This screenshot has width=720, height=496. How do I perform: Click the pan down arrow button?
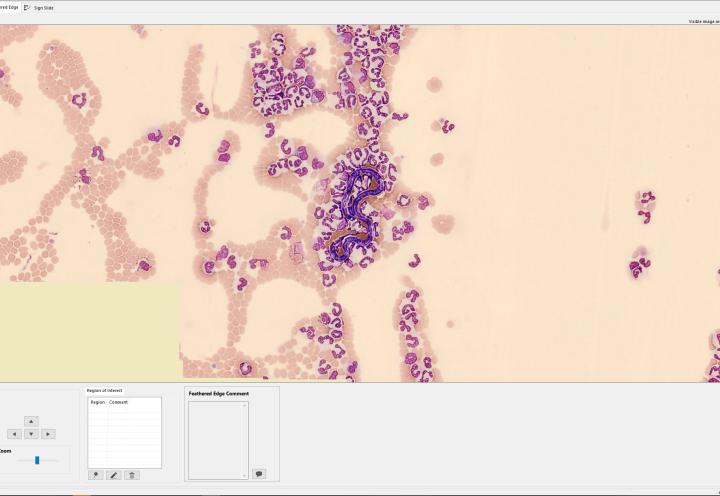(31, 434)
